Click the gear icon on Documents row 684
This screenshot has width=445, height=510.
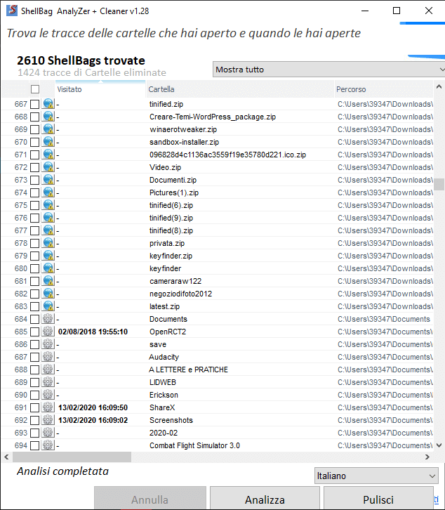(x=48, y=319)
